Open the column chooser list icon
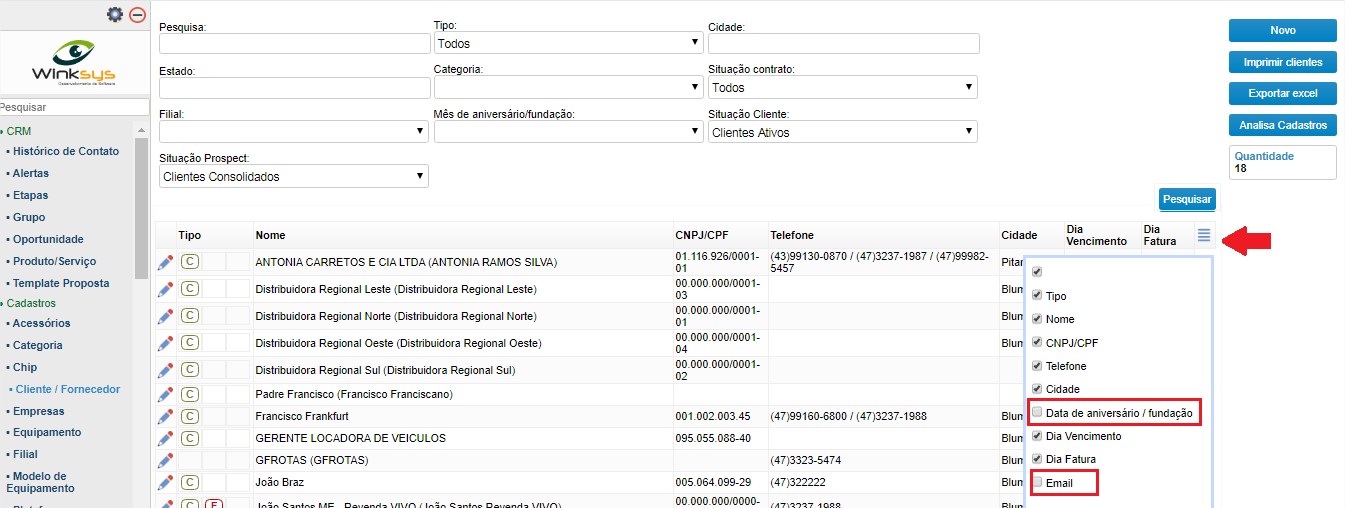 [1204, 235]
